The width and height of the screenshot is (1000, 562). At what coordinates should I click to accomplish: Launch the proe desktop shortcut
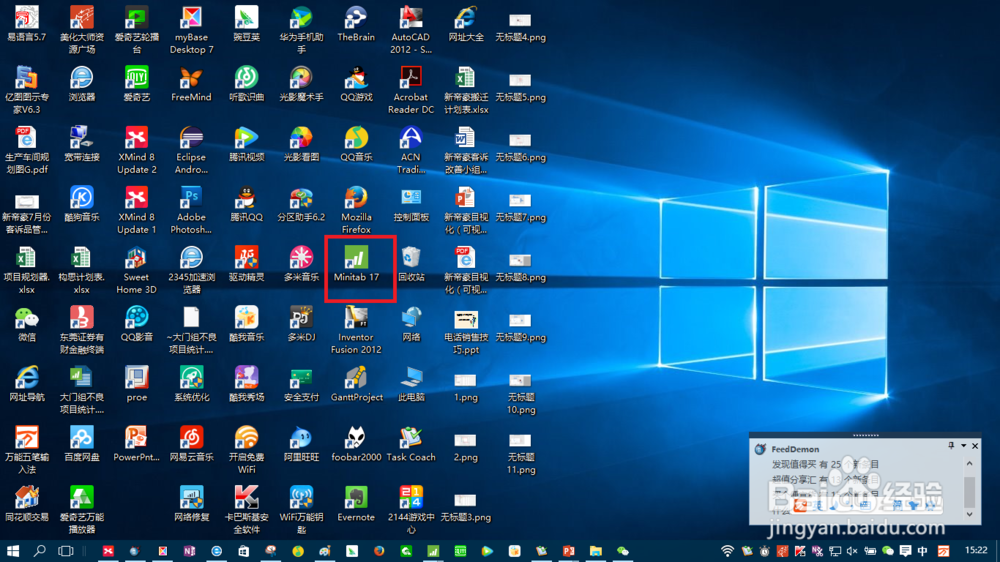click(x=136, y=383)
